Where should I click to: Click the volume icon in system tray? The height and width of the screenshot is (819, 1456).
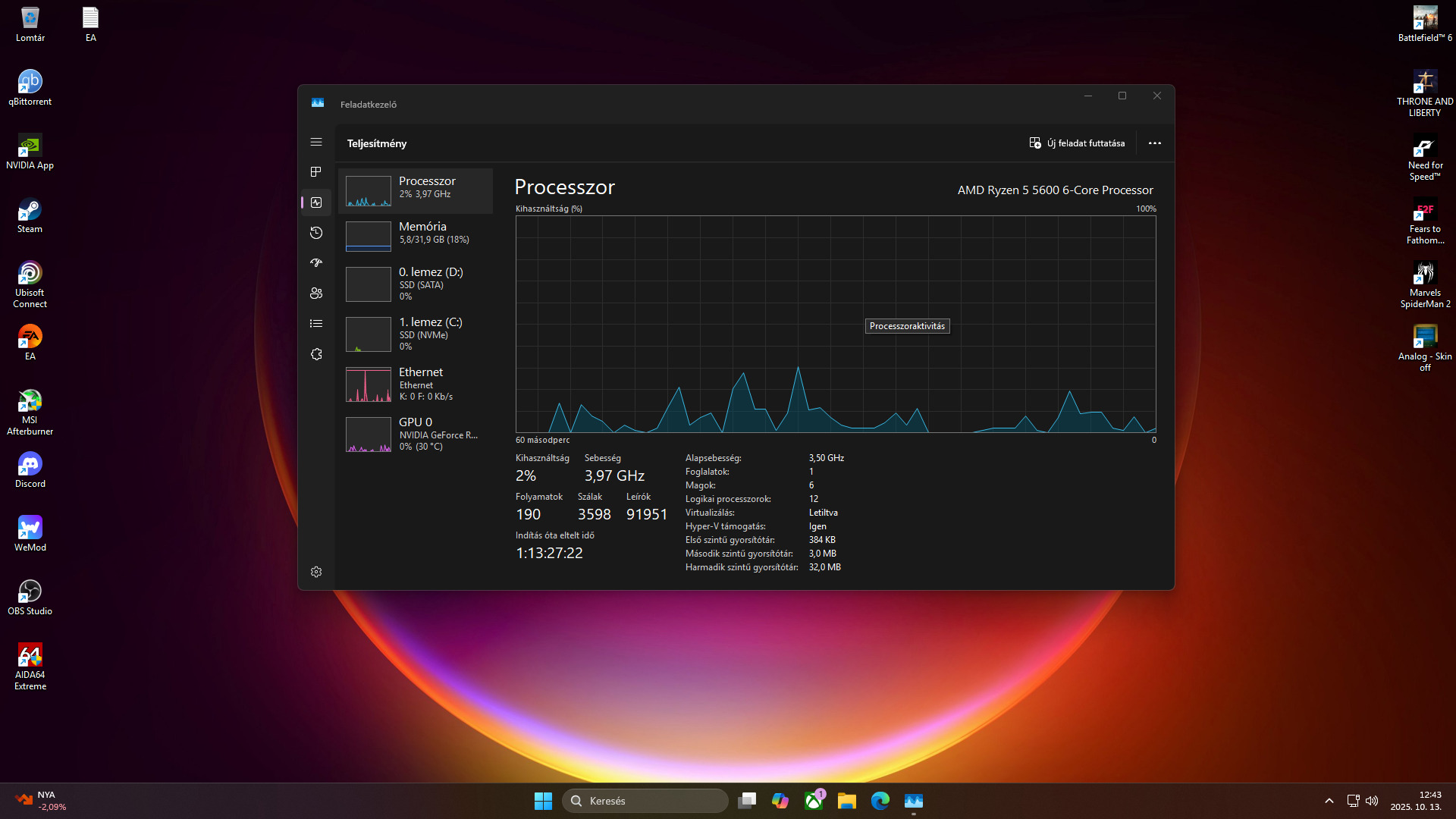pyautogui.click(x=1372, y=801)
